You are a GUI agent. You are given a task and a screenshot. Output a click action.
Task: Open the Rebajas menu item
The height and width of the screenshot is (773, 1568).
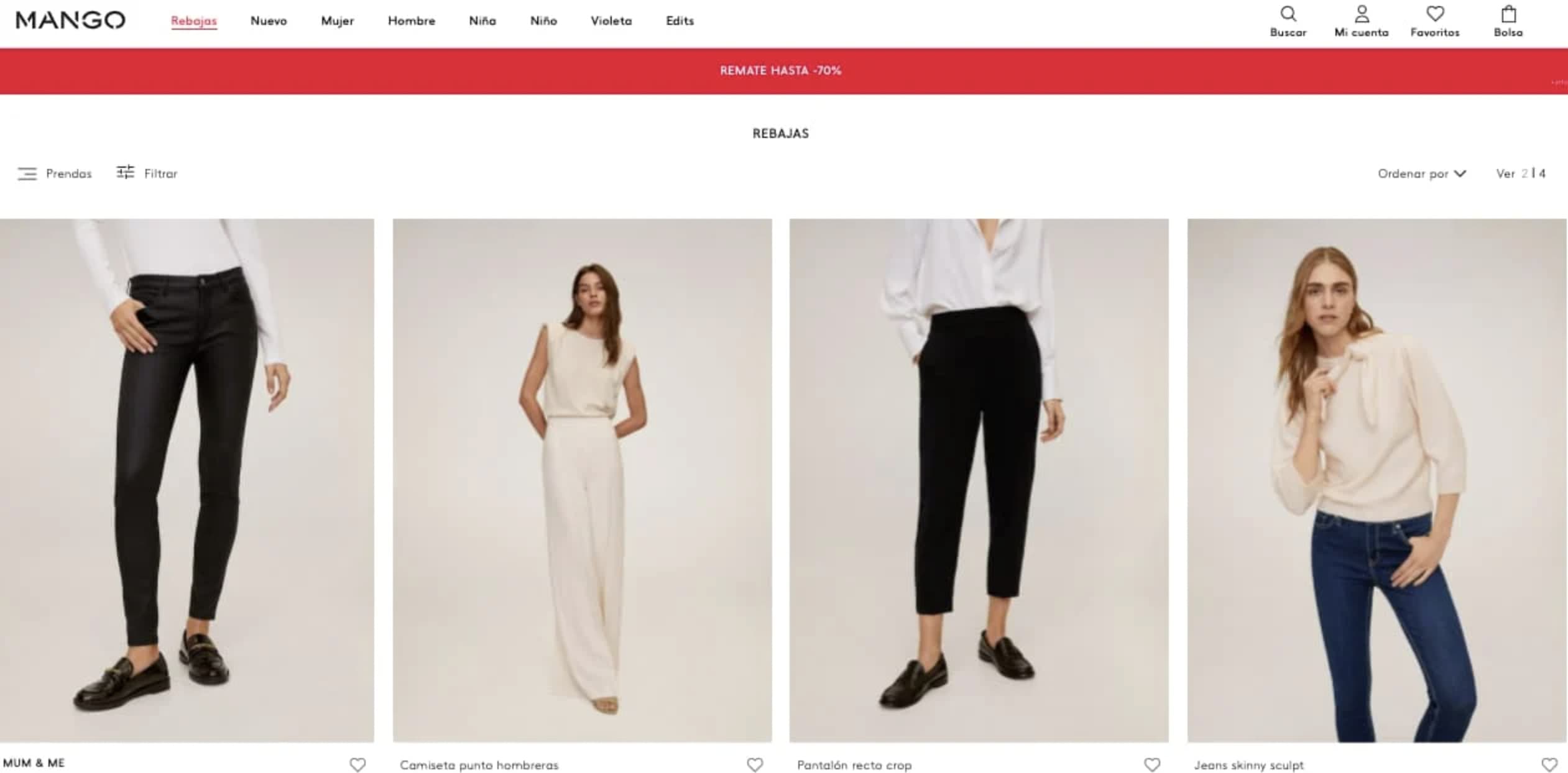(x=194, y=21)
